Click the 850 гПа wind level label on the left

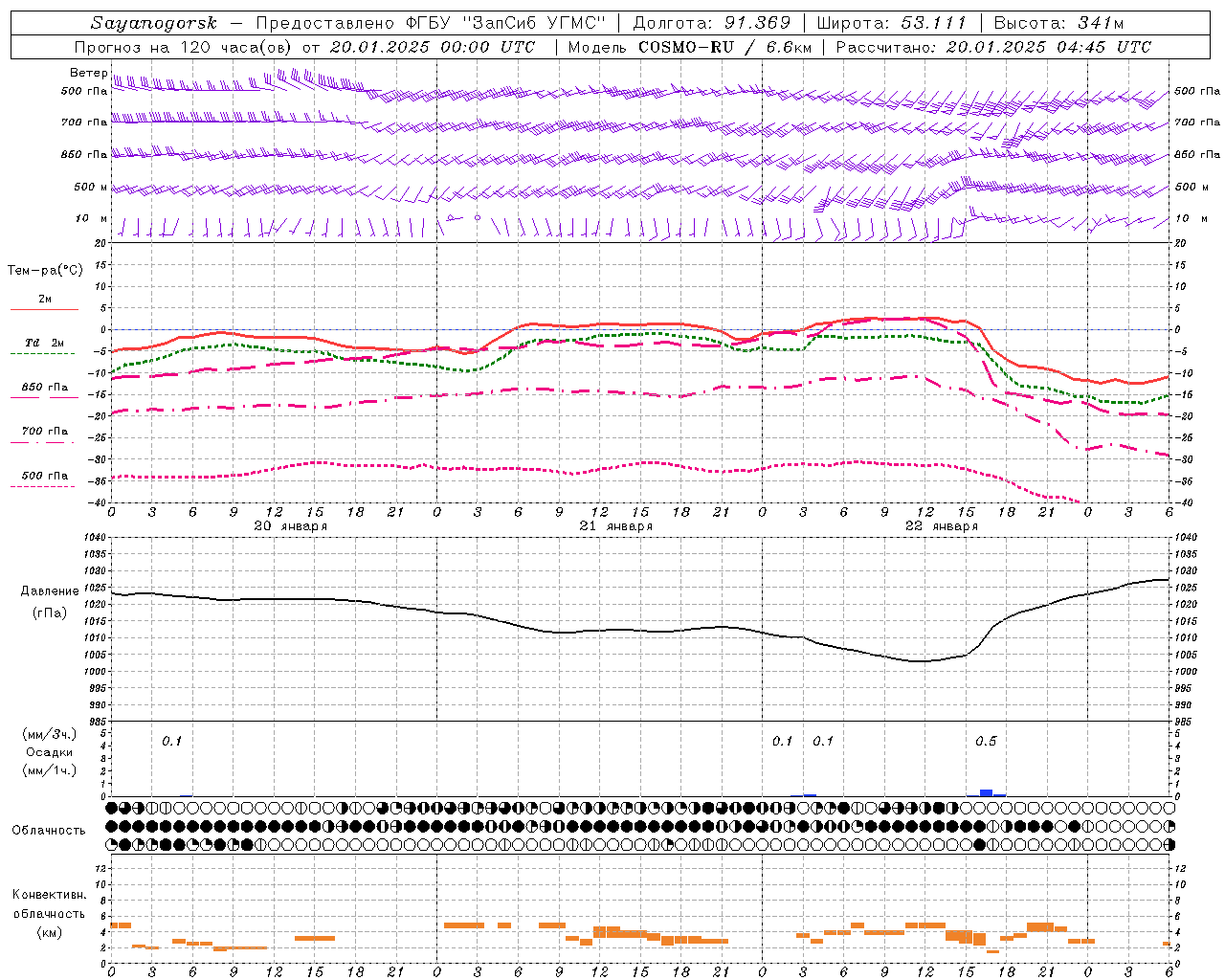84,154
